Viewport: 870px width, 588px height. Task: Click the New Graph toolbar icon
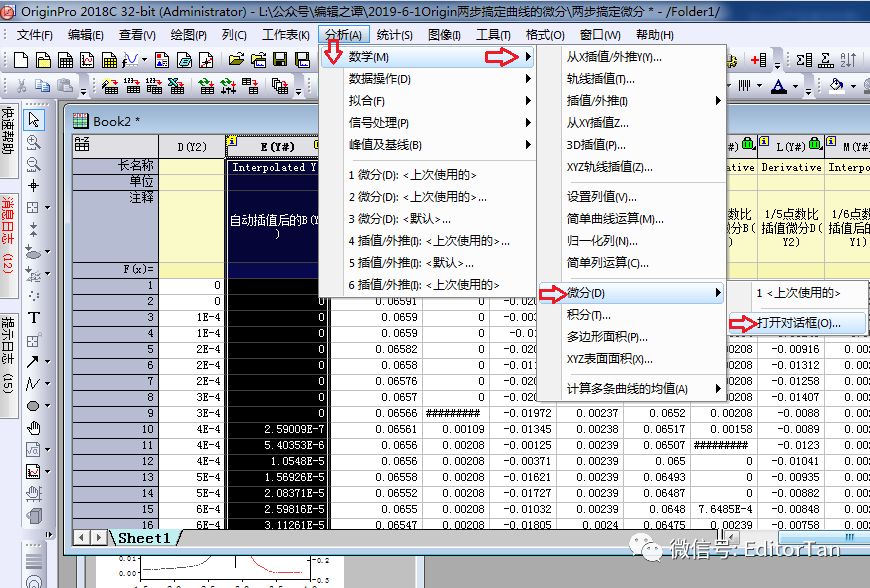[87, 59]
